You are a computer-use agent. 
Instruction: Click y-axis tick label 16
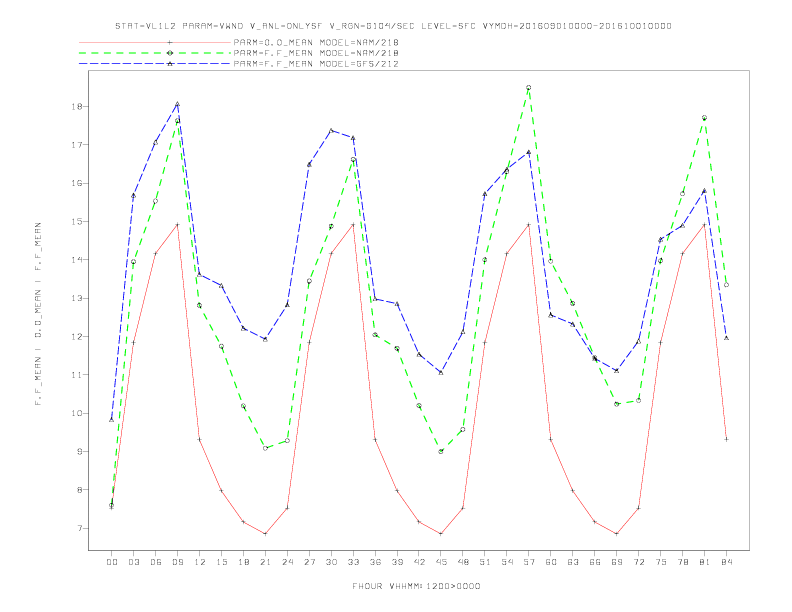[77, 183]
